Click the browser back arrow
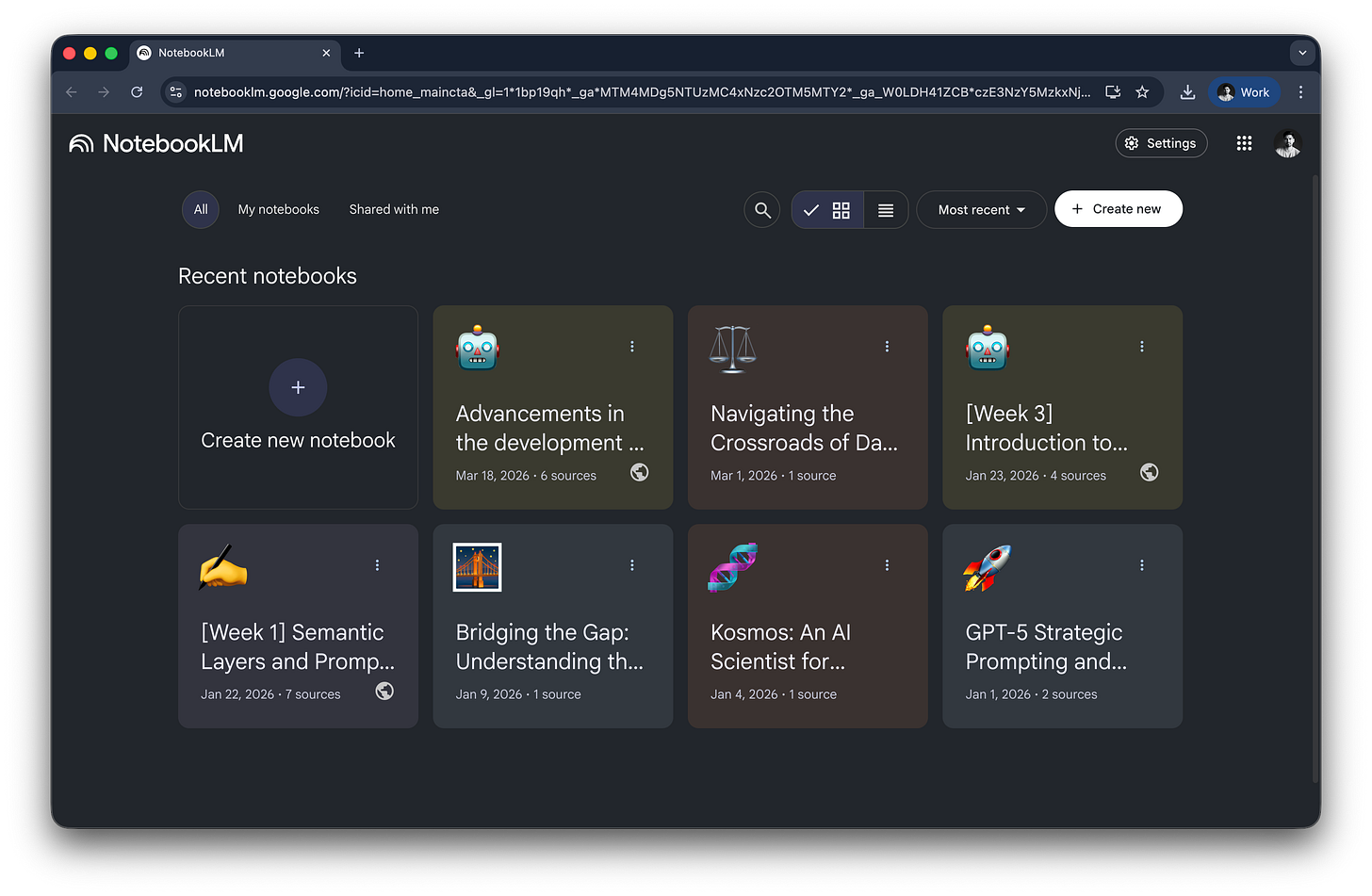Image resolution: width=1372 pixels, height=896 pixels. (72, 91)
